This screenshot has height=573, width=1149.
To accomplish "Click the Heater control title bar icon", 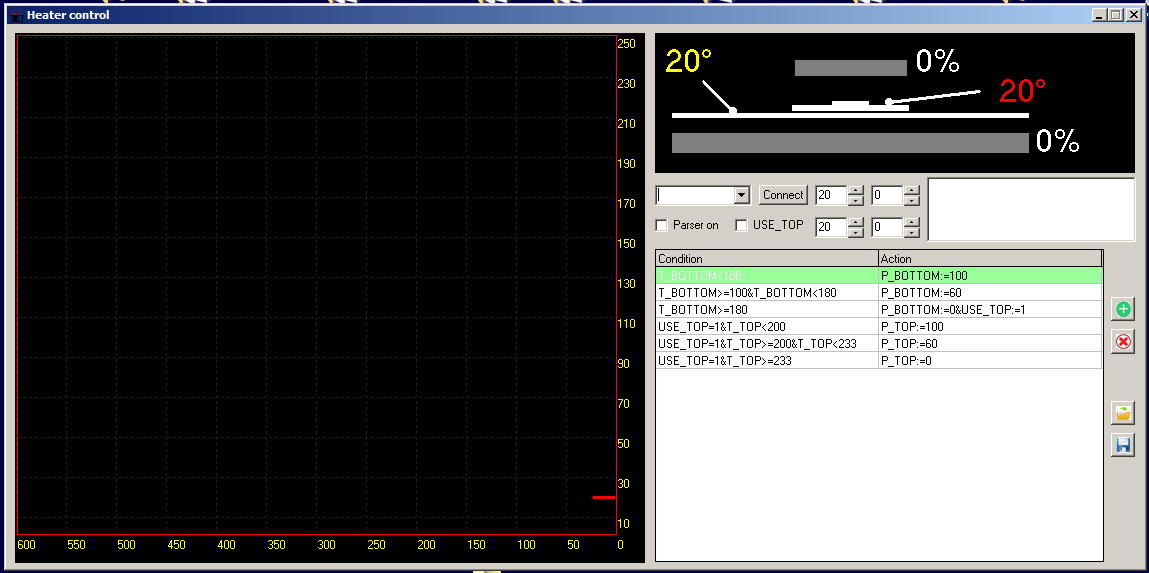I will pyautogui.click(x=16, y=15).
